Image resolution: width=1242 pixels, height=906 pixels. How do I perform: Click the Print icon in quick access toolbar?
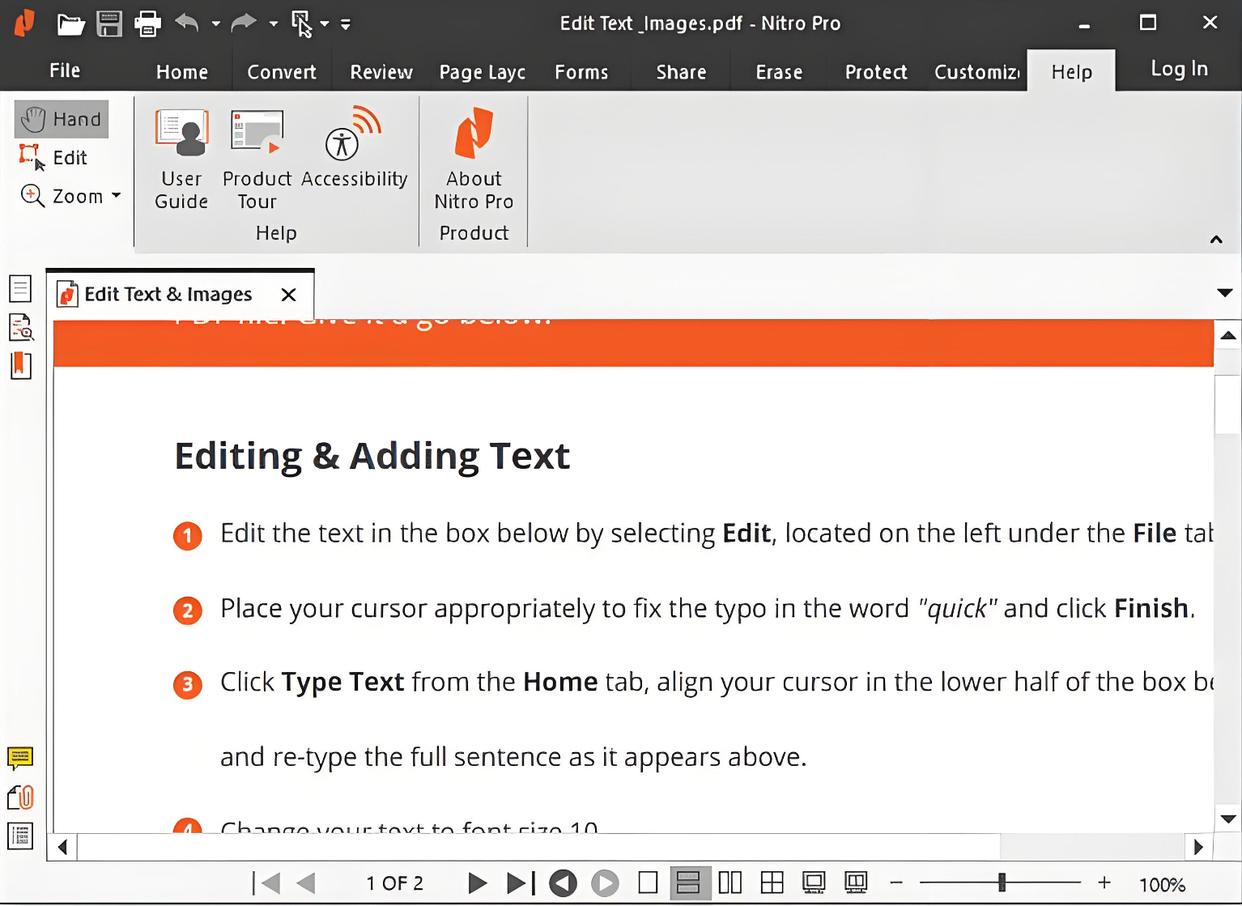pyautogui.click(x=147, y=22)
